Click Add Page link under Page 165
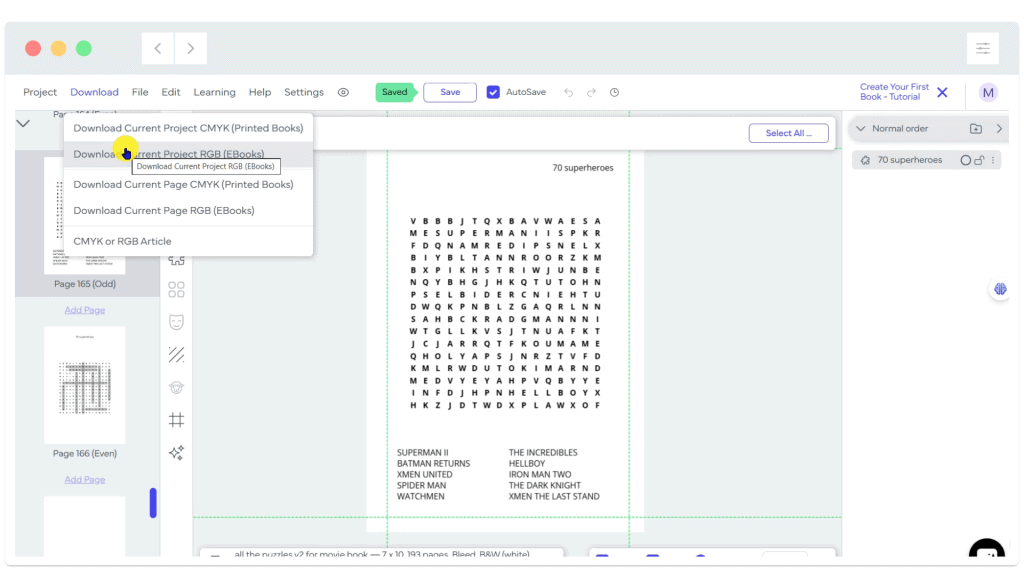Viewport: 1024px width, 587px height. point(84,310)
